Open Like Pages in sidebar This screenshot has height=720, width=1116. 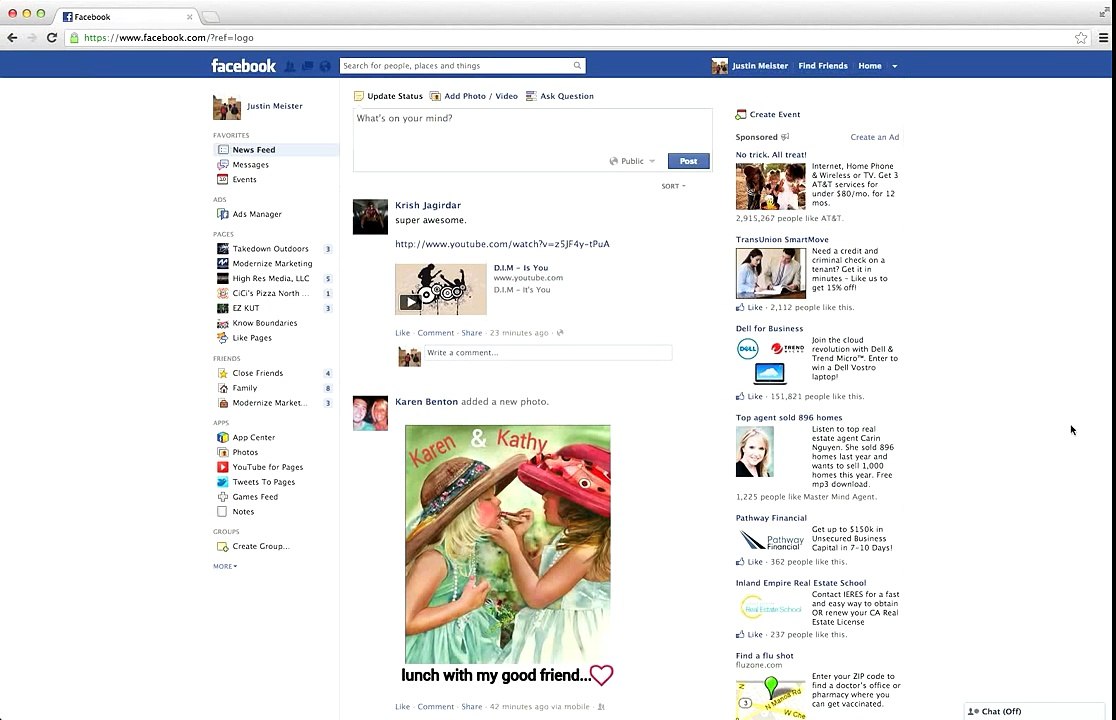252,338
